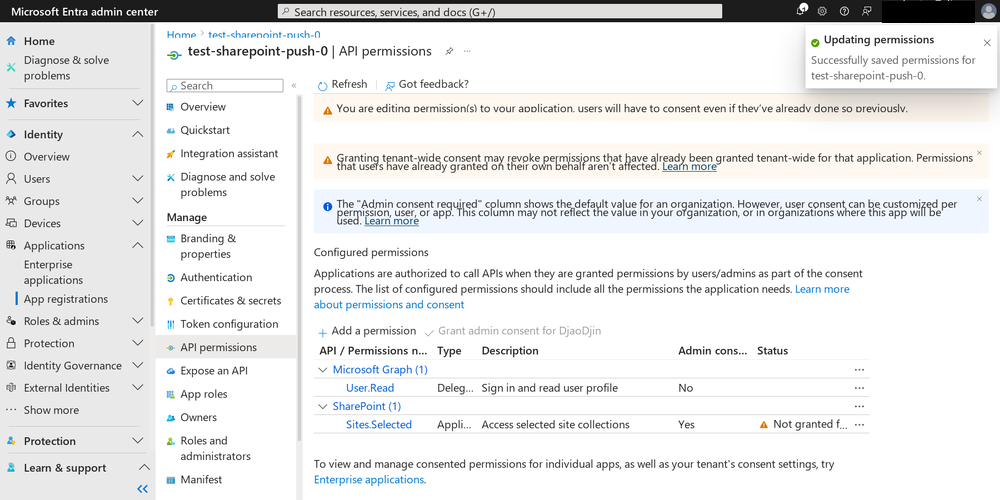Viewport: 1000px width, 500px height.
Task: Pin the API permissions page
Action: pyautogui.click(x=449, y=52)
